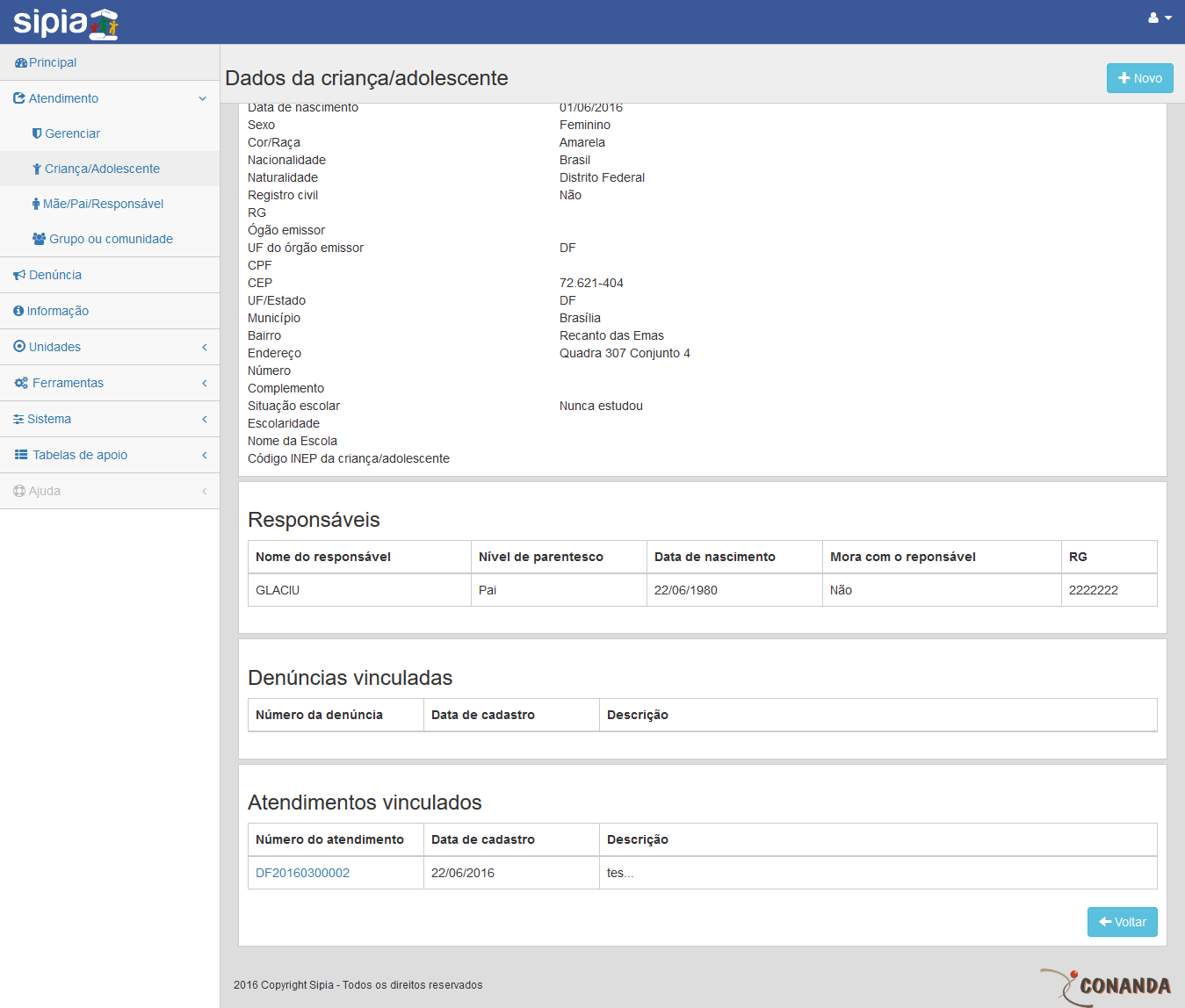Click the Nunca estudou school status
This screenshot has height=1008, width=1185.
point(601,406)
